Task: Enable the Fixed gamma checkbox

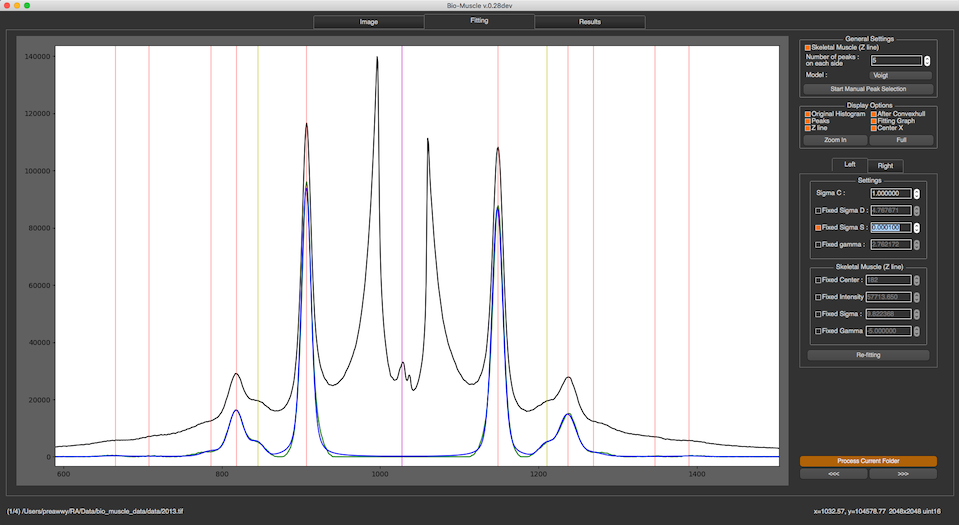Action: (x=818, y=245)
